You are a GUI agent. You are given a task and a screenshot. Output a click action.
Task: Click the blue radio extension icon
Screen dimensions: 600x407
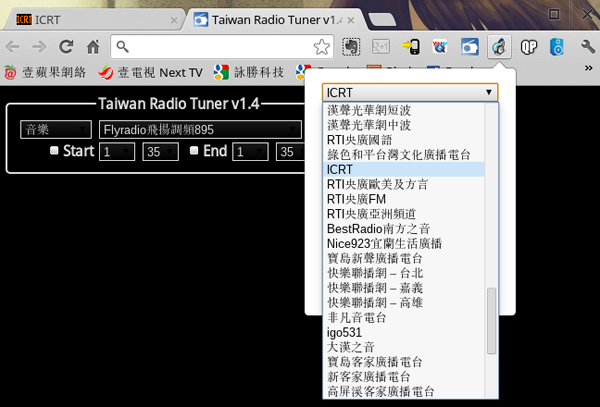pos(470,47)
